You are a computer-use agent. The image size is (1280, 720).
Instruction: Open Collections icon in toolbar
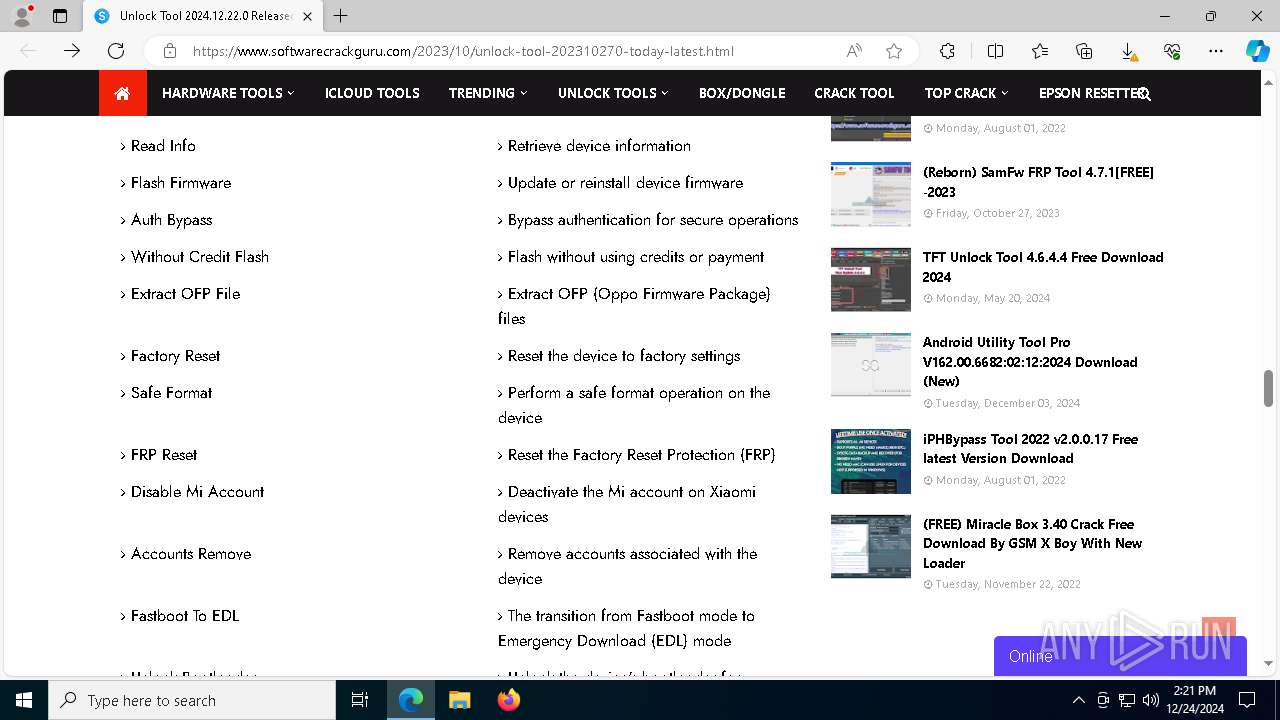pos(1084,51)
